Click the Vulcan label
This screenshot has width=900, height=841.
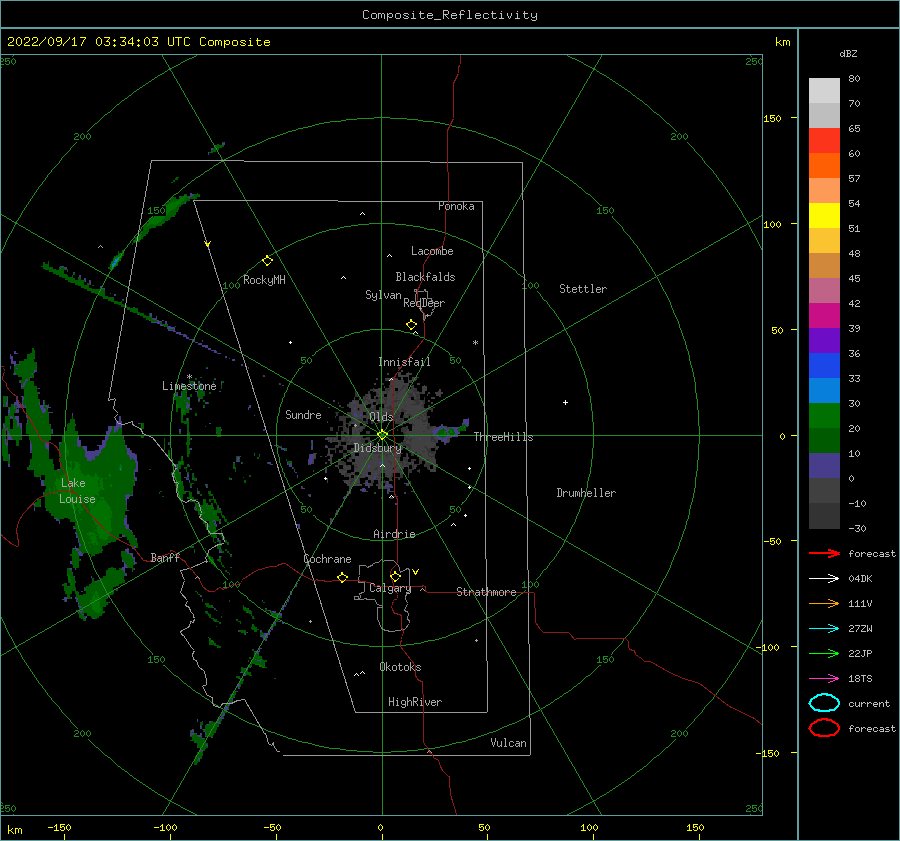pyautogui.click(x=508, y=743)
